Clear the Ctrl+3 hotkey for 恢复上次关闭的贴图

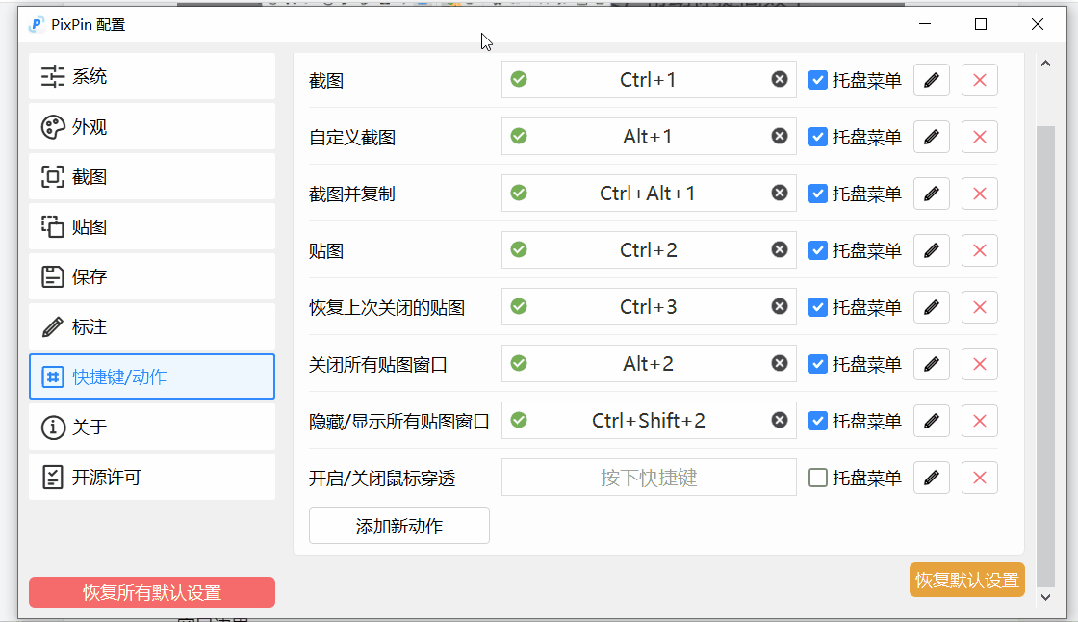coord(779,306)
